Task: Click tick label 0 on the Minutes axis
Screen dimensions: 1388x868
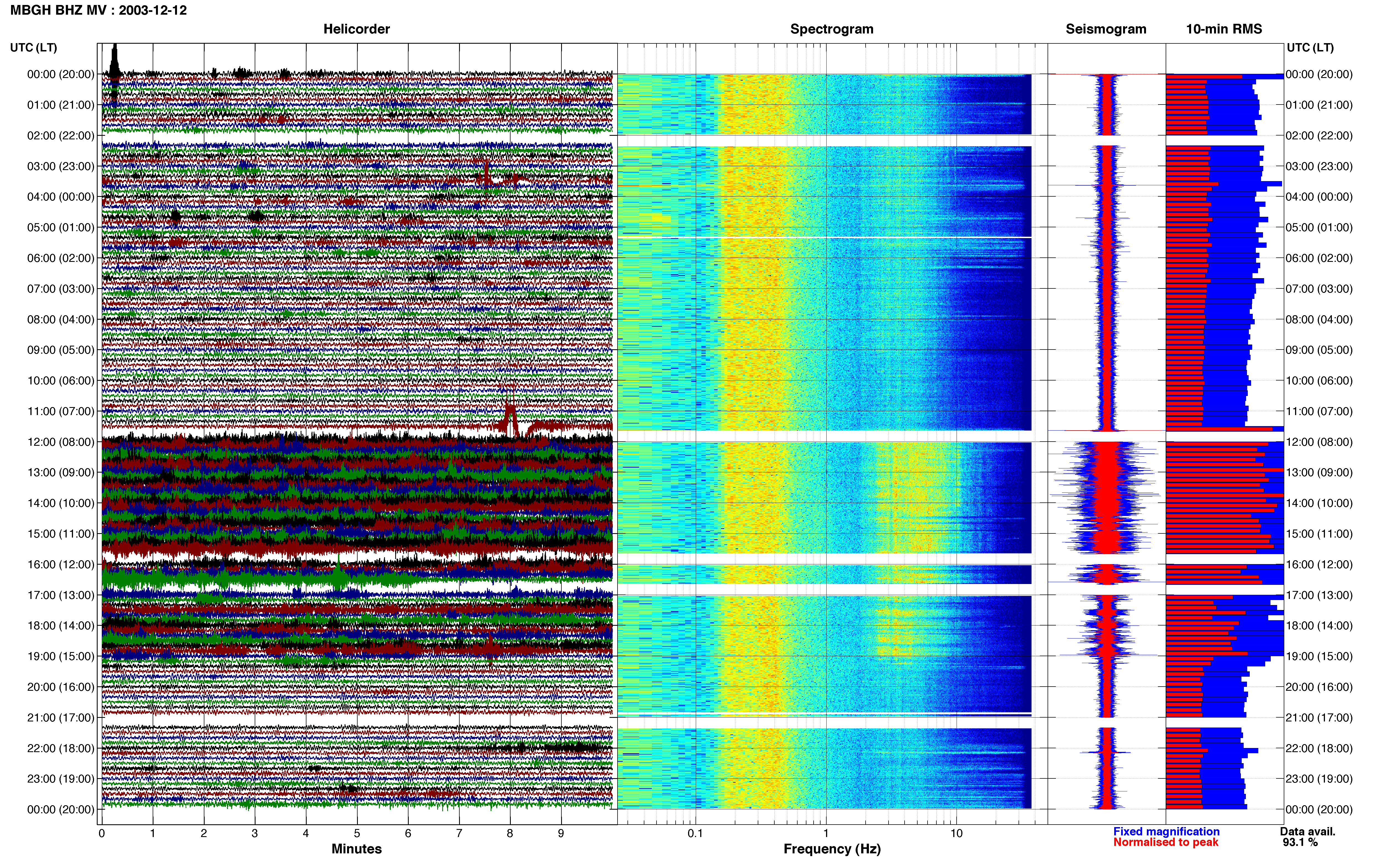Action: click(x=101, y=833)
